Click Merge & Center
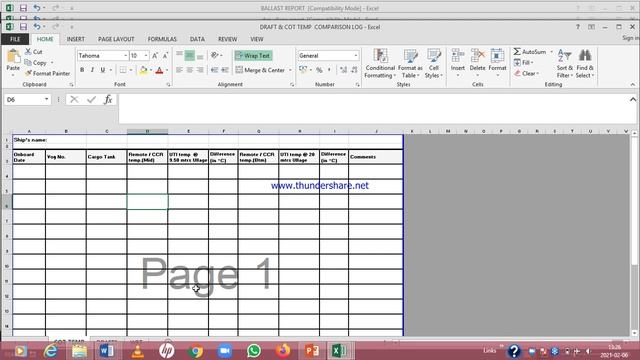The width and height of the screenshot is (640, 360). pyautogui.click(x=260, y=70)
